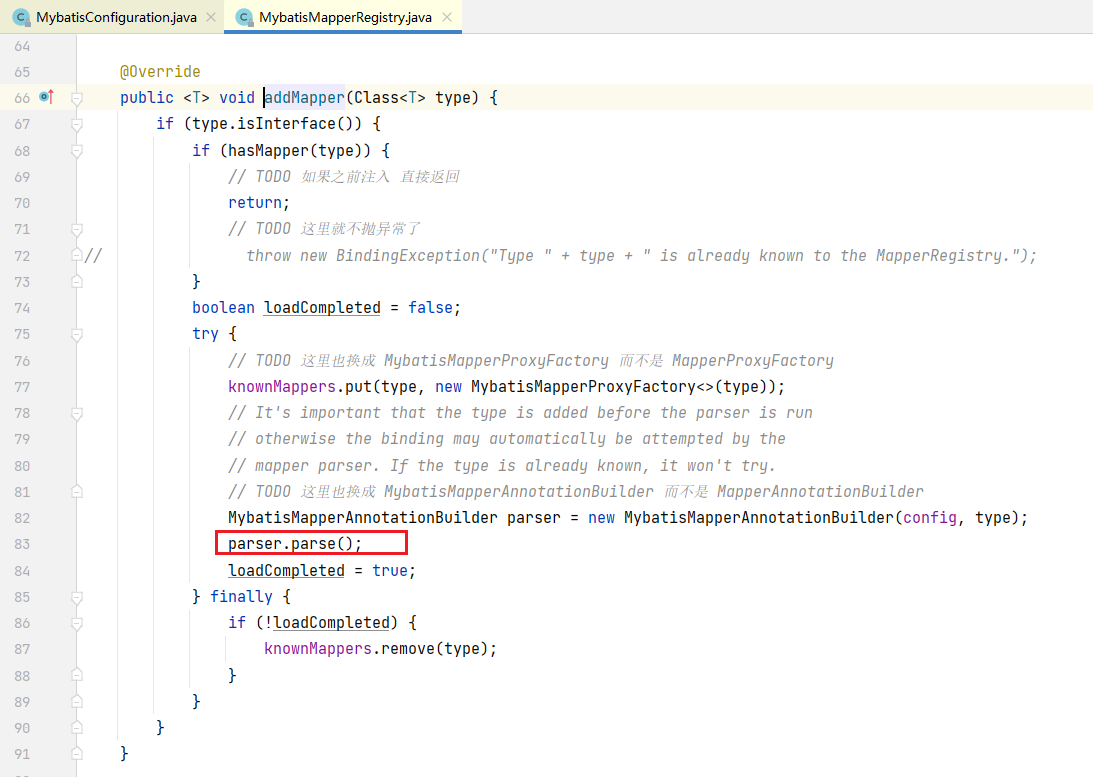Click line number 83 in the gutter
This screenshot has width=1093, height=777.
[22, 544]
